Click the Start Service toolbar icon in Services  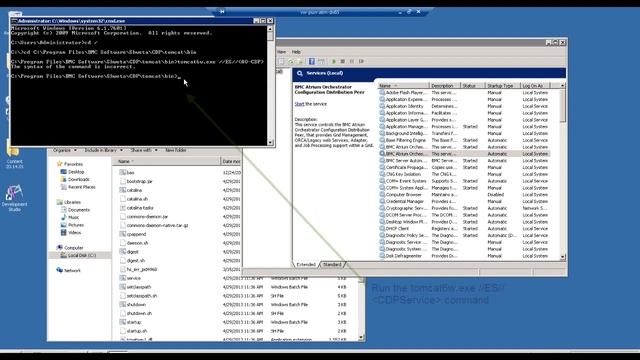pos(333,62)
